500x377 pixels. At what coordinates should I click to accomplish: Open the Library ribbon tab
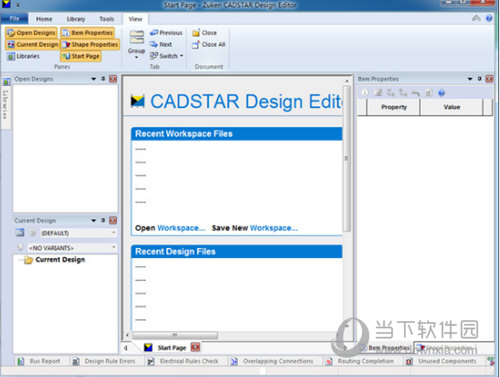coord(76,19)
